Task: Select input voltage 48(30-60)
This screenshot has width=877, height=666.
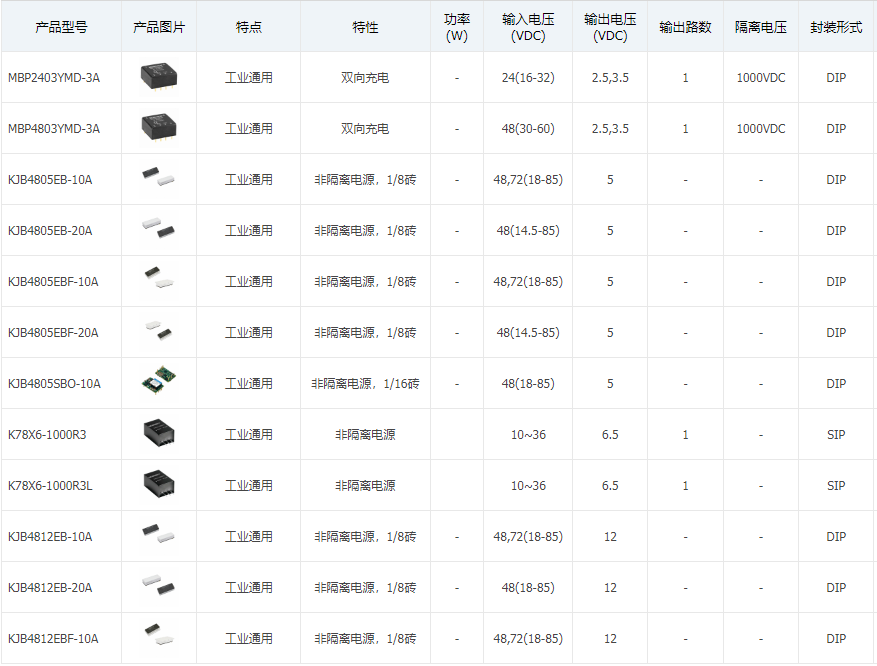Action: pos(528,129)
